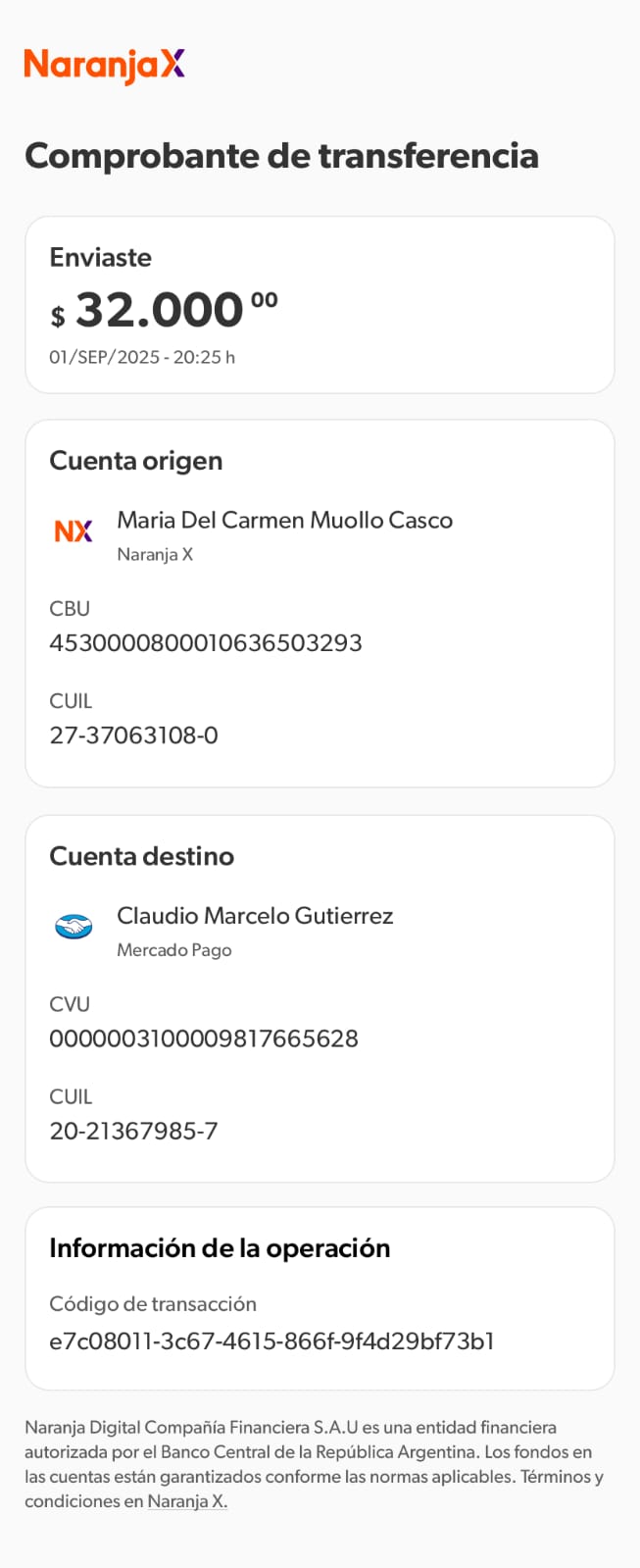Viewport: 640px width, 1568px height.
Task: Click the Enviaste label
Action: point(101,257)
